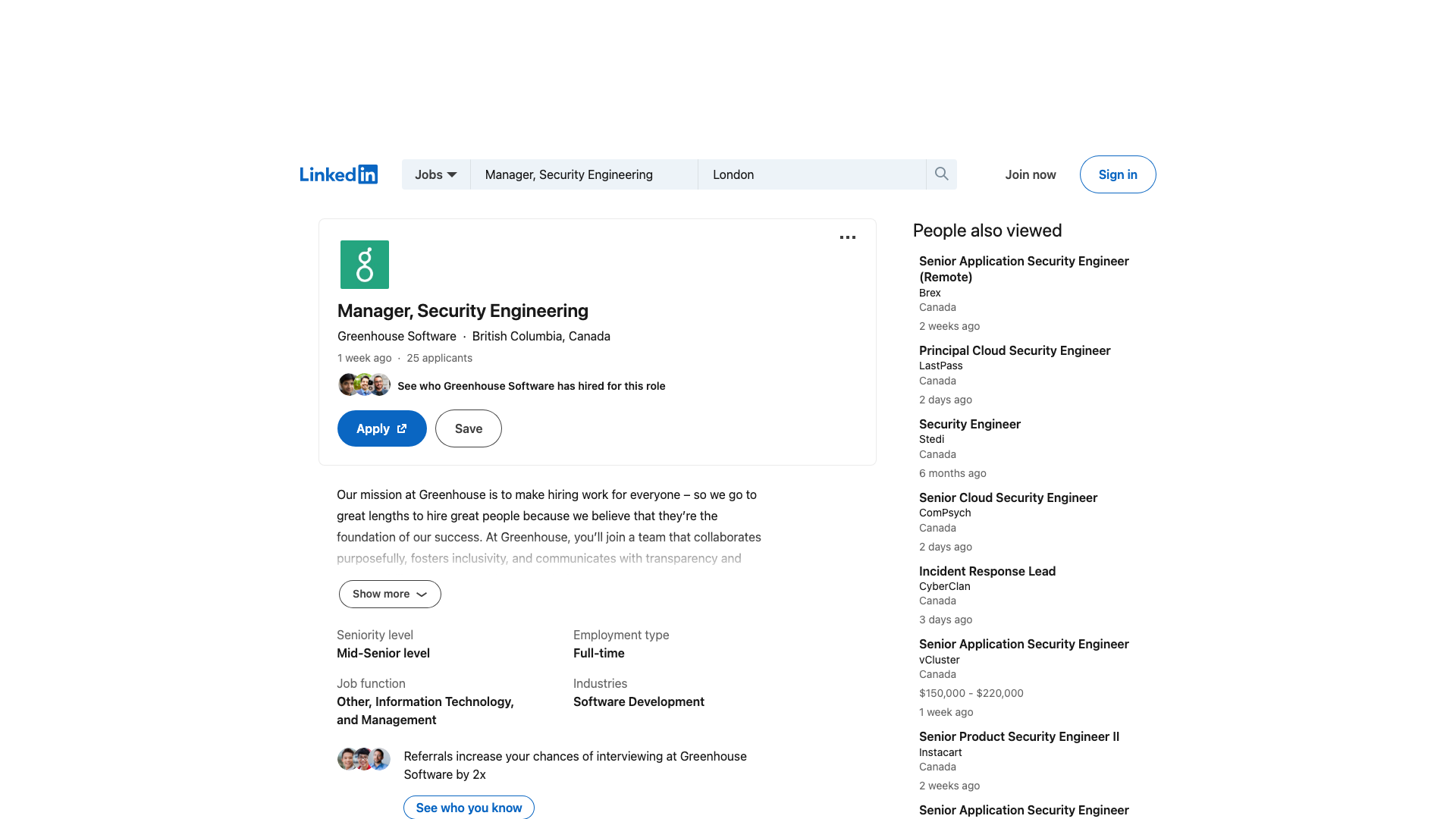Image resolution: width=1456 pixels, height=819 pixels.
Task: Click the Greenhouse Software logo
Action: [x=365, y=265]
